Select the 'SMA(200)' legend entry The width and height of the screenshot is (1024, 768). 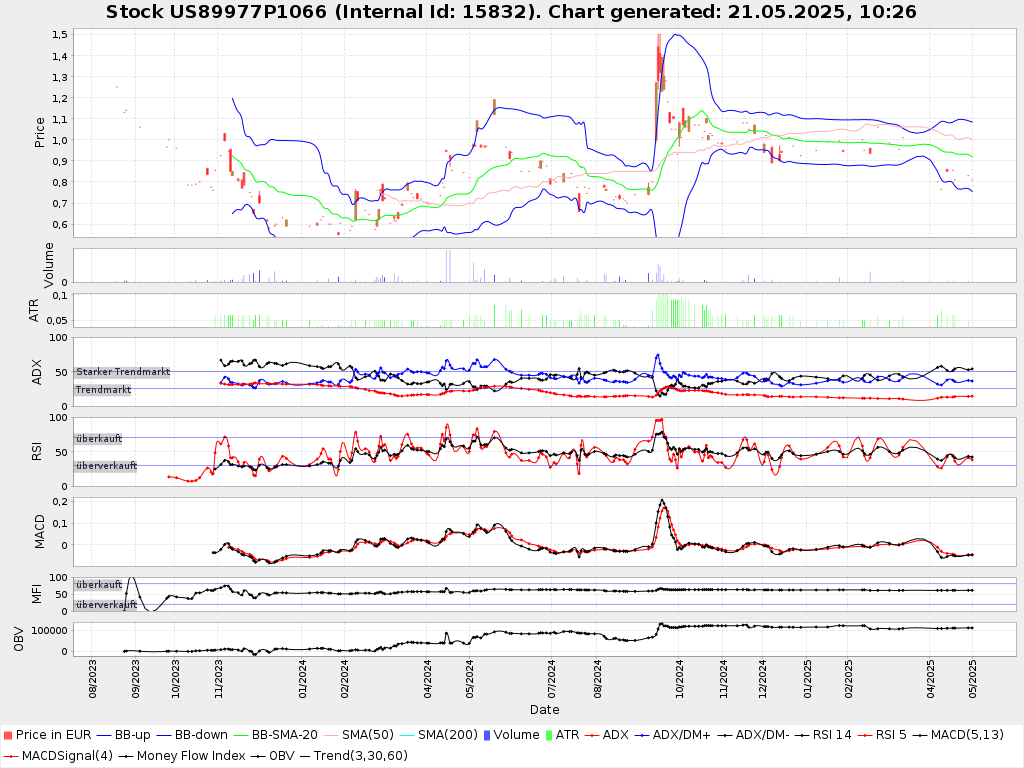[438, 735]
